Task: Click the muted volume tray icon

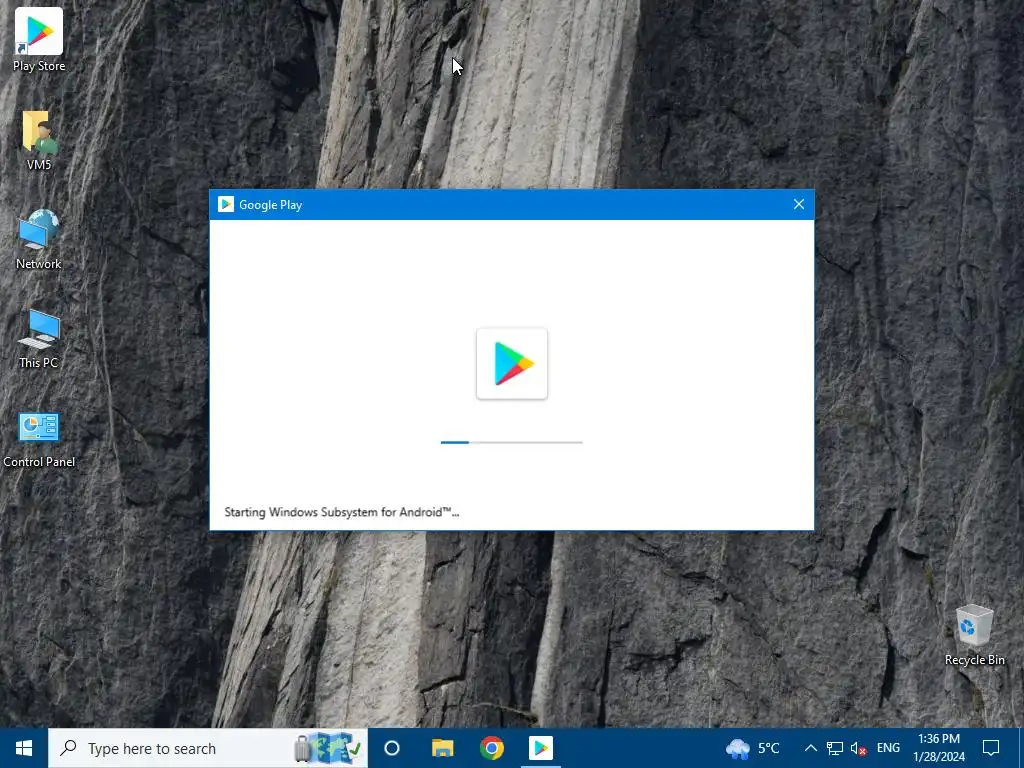Action: (x=858, y=748)
